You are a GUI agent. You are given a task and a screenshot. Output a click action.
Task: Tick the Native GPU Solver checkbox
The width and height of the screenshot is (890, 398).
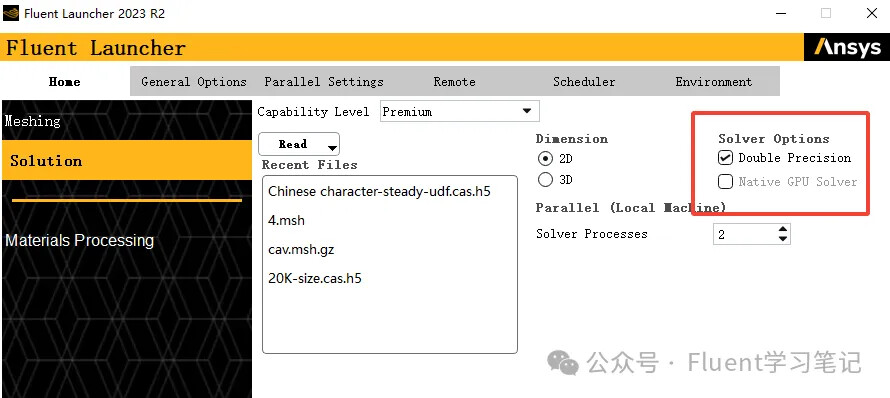tap(725, 182)
